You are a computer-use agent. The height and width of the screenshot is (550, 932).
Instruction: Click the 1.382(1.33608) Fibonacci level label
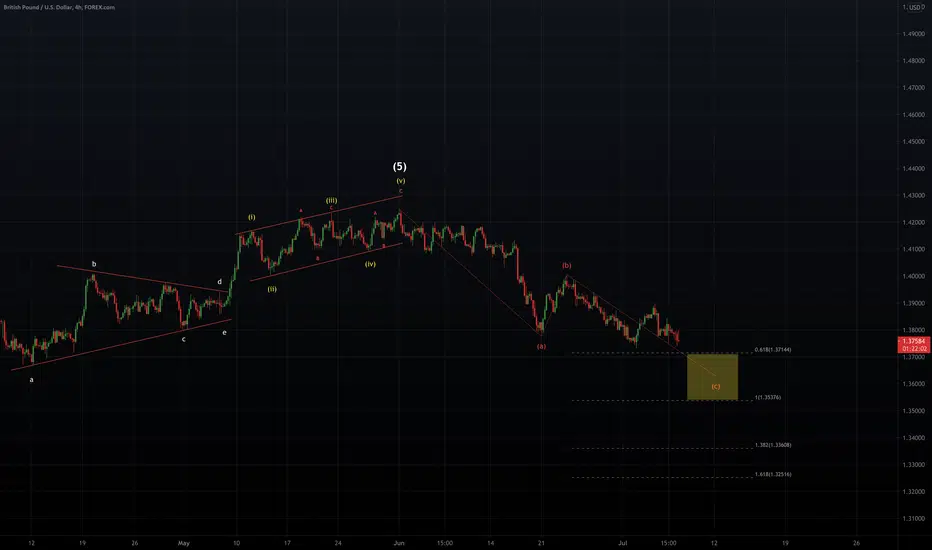pos(773,445)
